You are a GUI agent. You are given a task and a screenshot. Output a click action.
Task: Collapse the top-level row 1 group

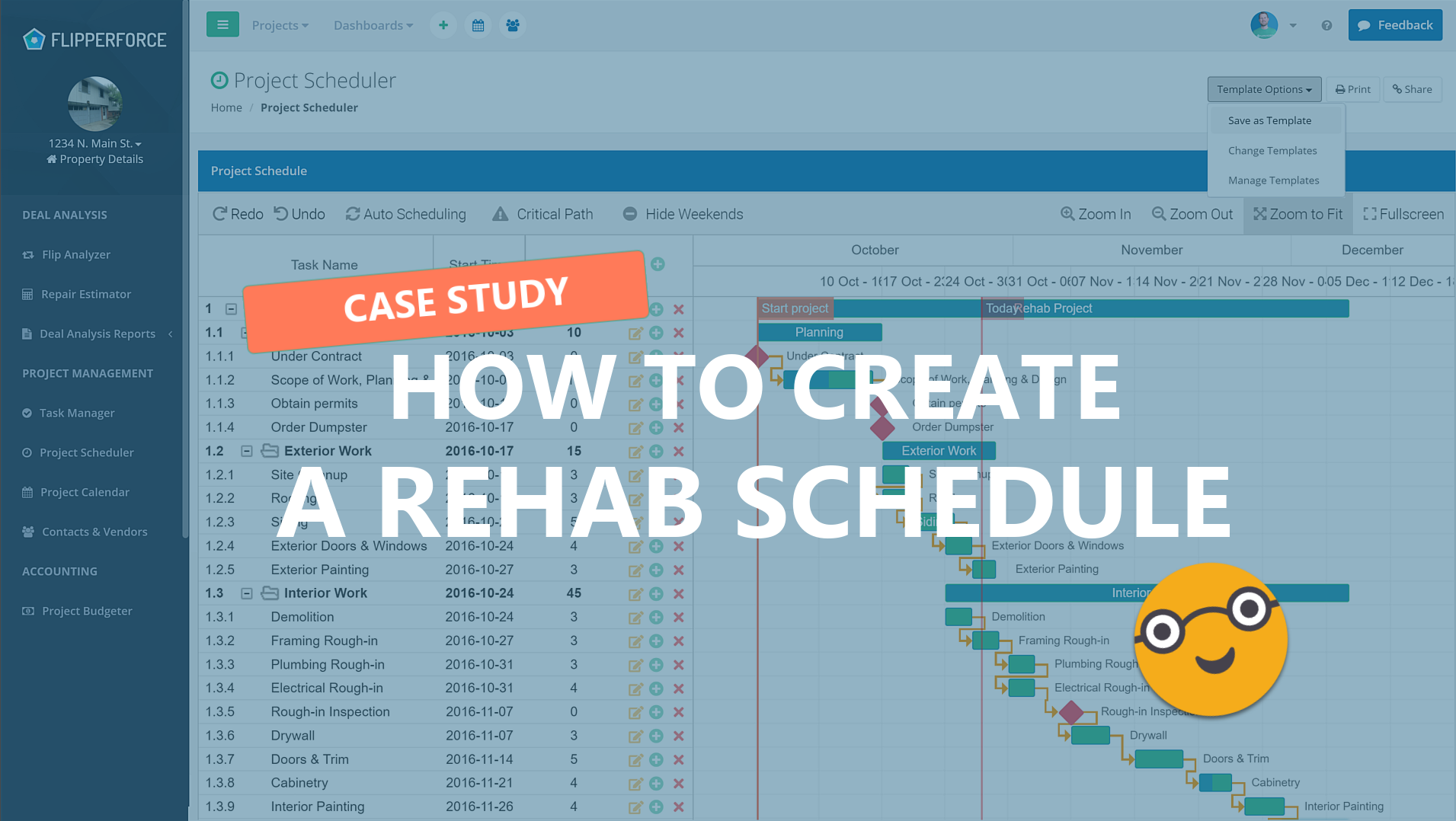coord(231,309)
